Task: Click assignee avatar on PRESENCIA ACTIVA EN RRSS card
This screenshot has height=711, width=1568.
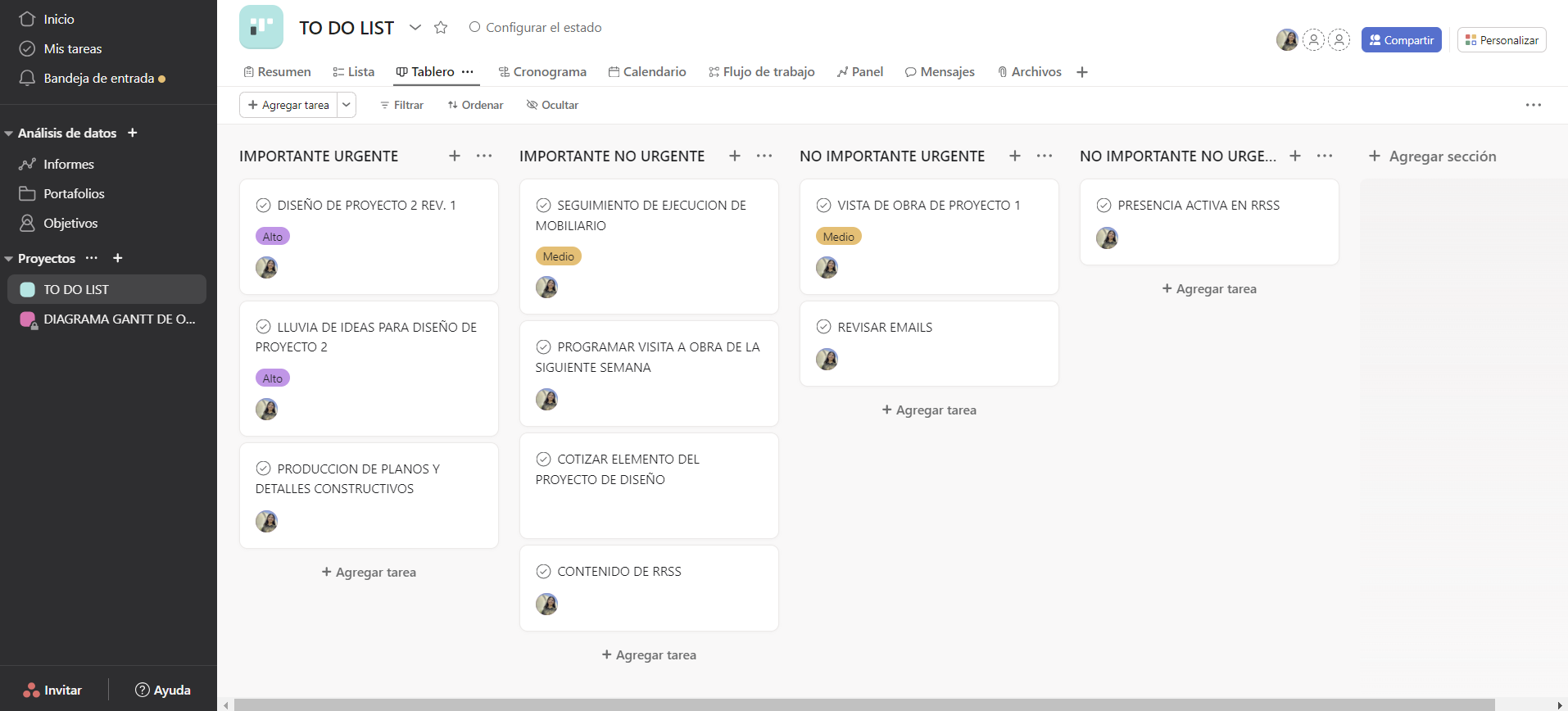Action: tap(1107, 238)
